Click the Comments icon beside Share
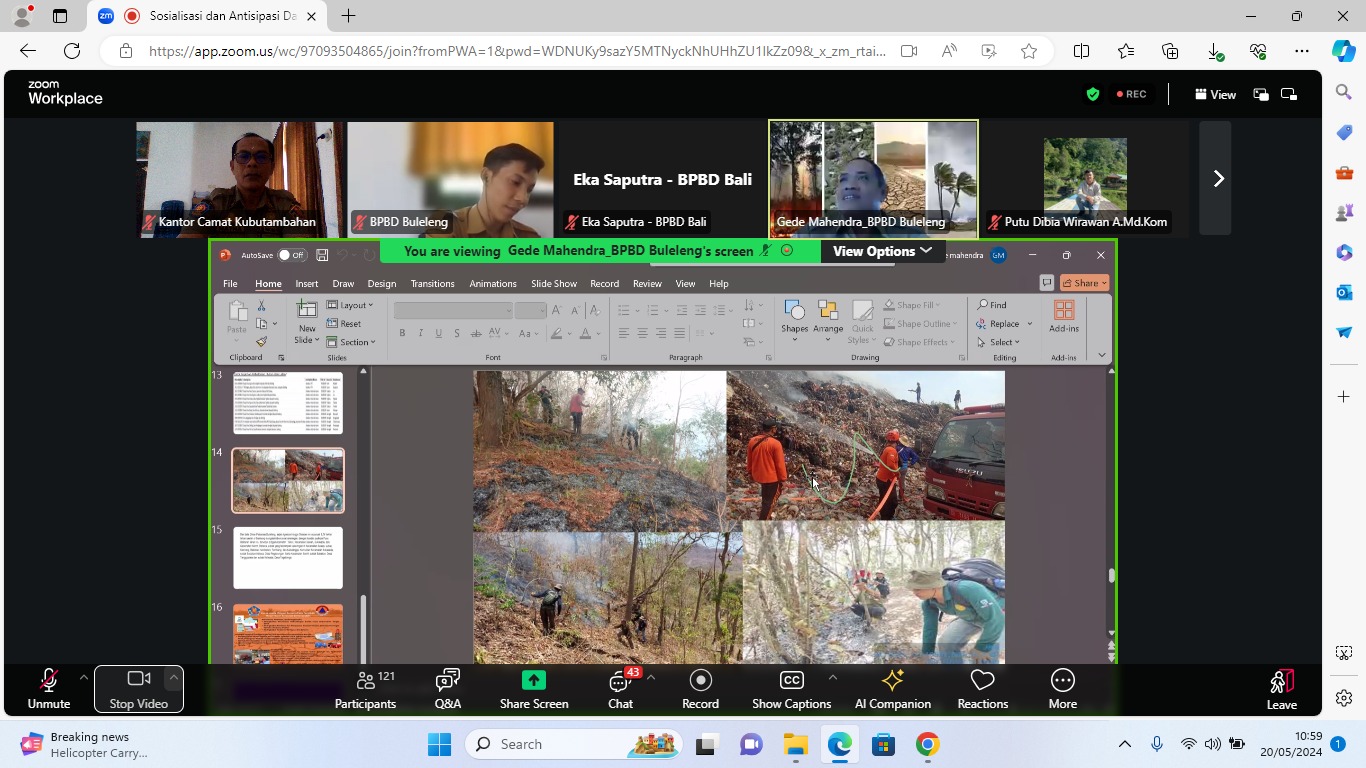This screenshot has height=768, width=1366. (1046, 283)
